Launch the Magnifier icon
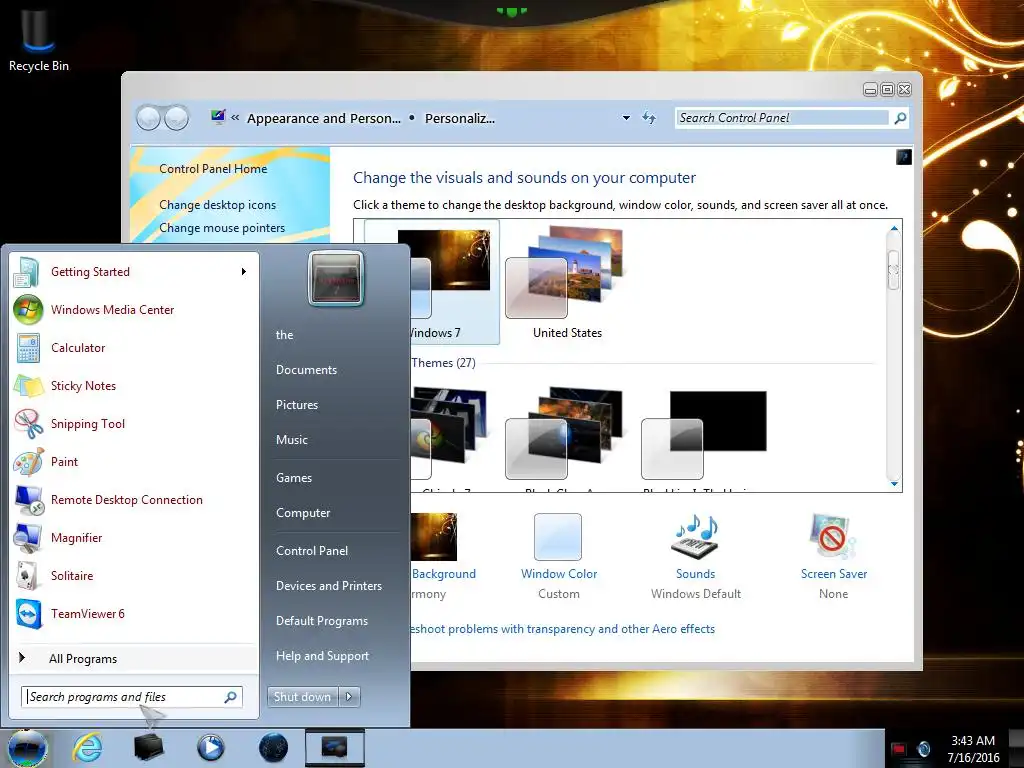This screenshot has height=768, width=1024. tap(28, 537)
